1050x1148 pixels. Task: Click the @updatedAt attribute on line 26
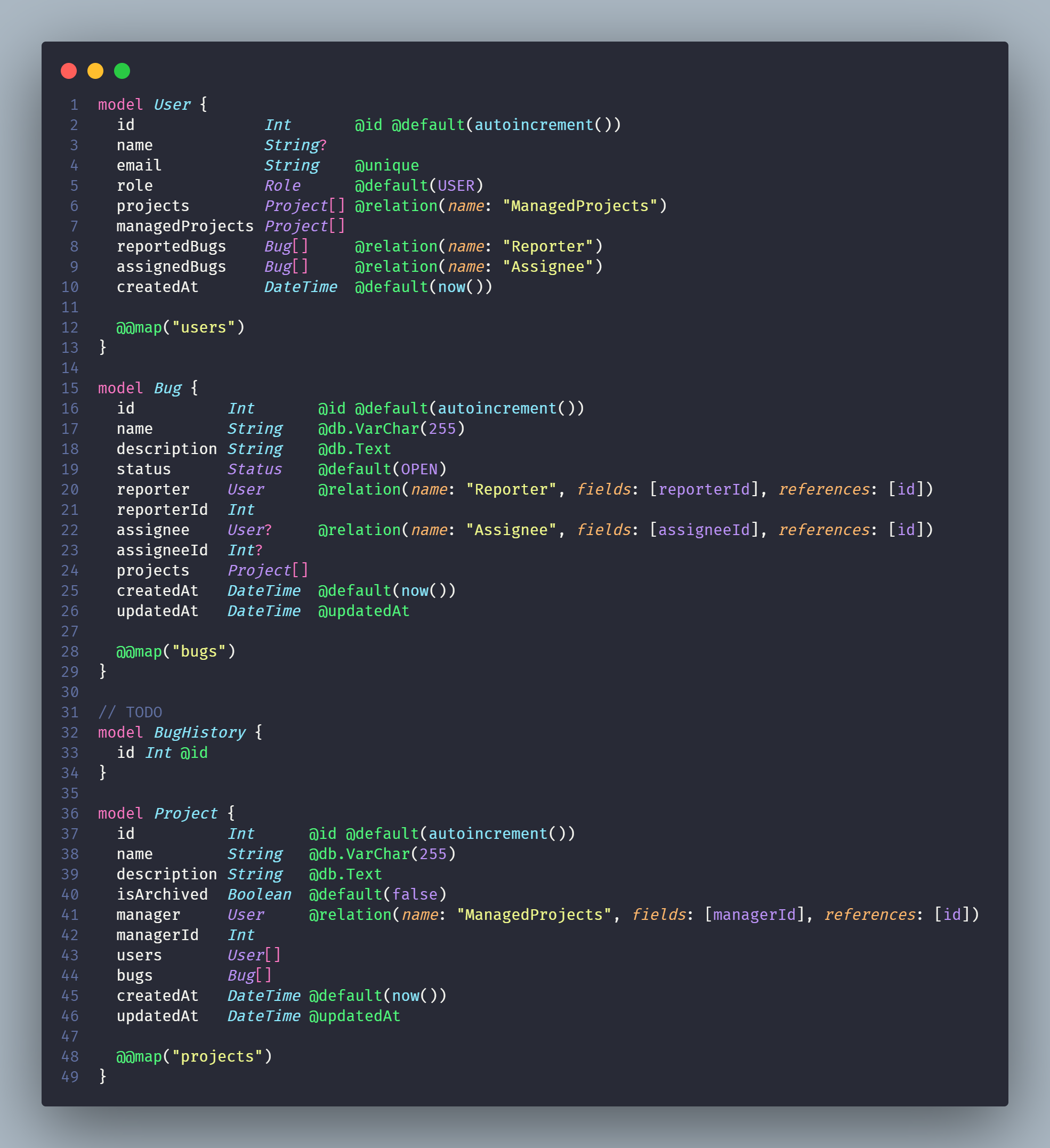pos(364,611)
